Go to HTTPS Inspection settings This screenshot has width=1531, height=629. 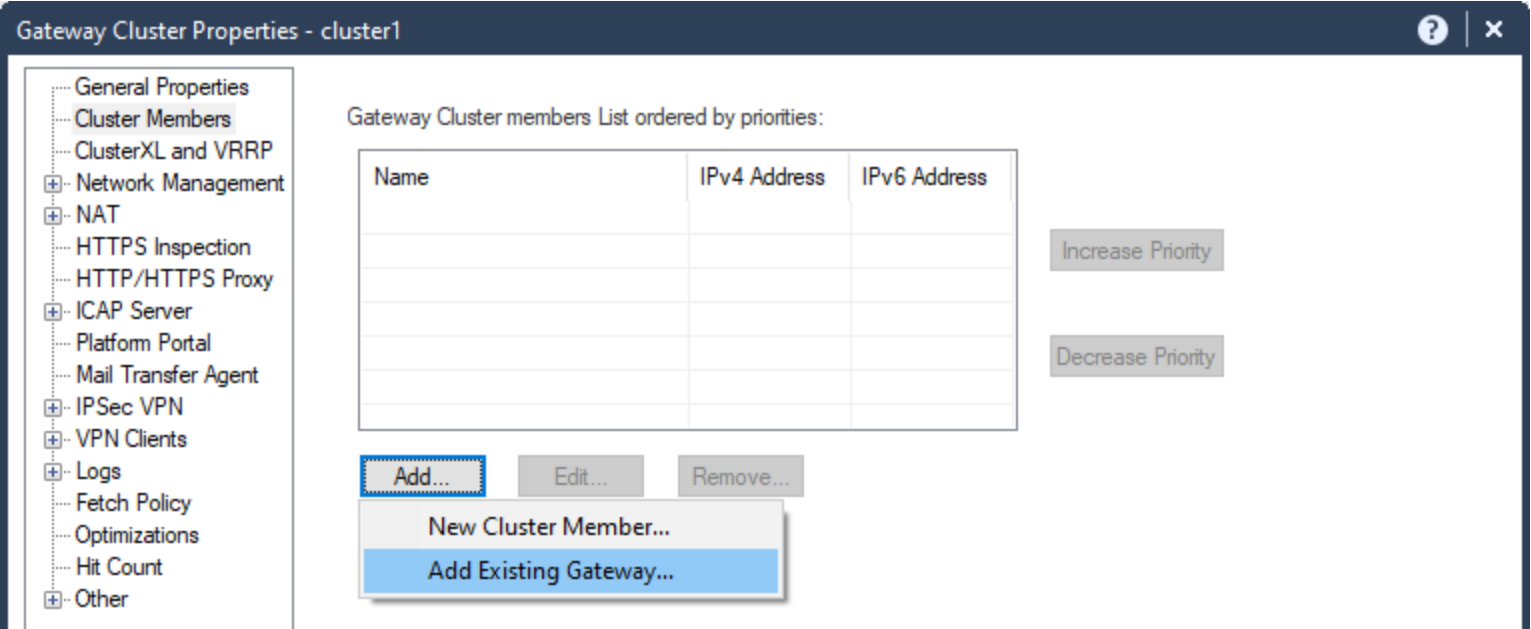click(x=163, y=247)
